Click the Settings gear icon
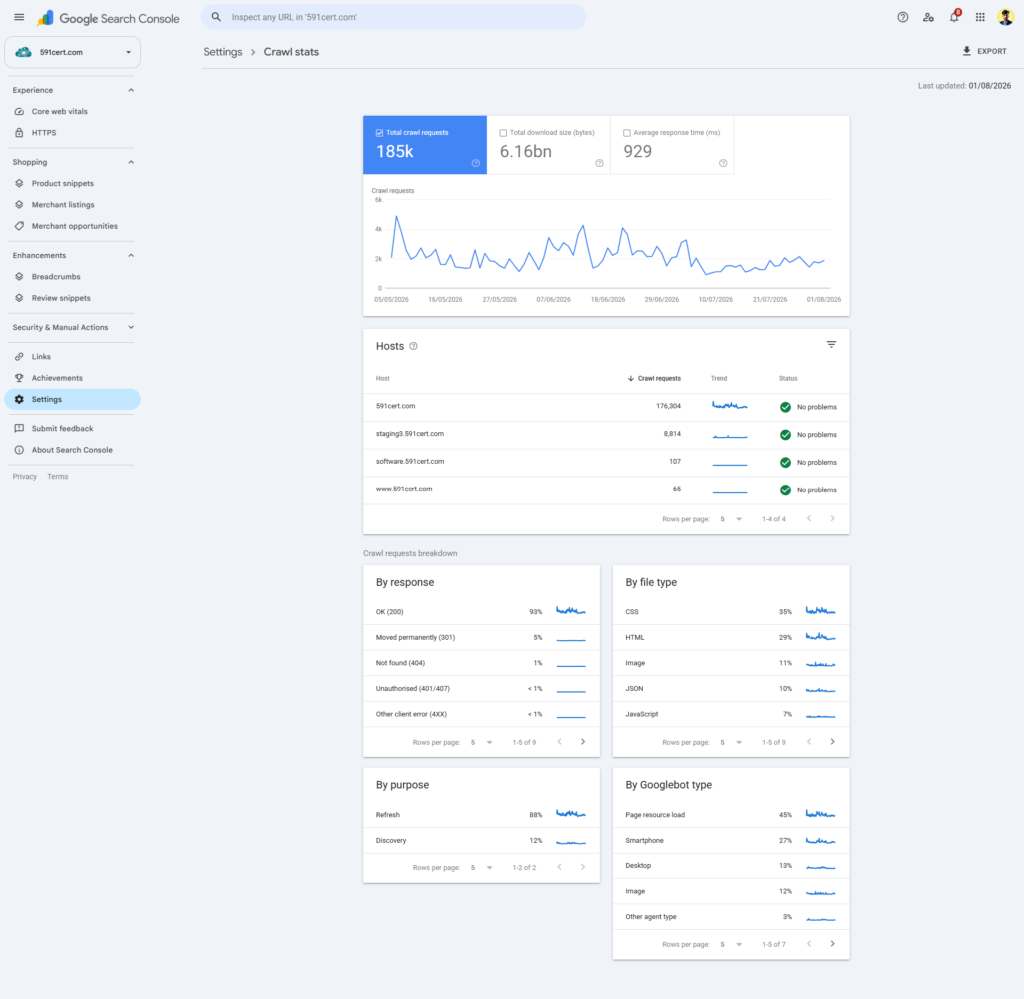The image size is (1024, 999). [x=19, y=399]
